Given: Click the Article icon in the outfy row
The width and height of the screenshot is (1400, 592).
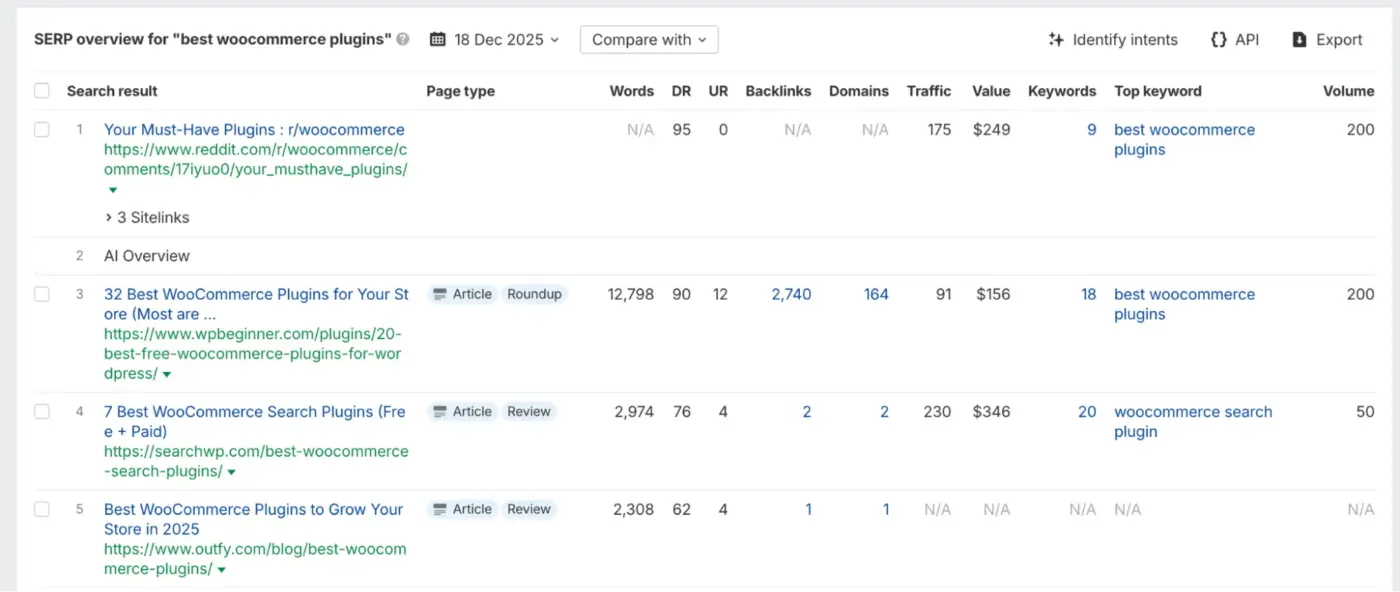Looking at the screenshot, I should pyautogui.click(x=439, y=509).
